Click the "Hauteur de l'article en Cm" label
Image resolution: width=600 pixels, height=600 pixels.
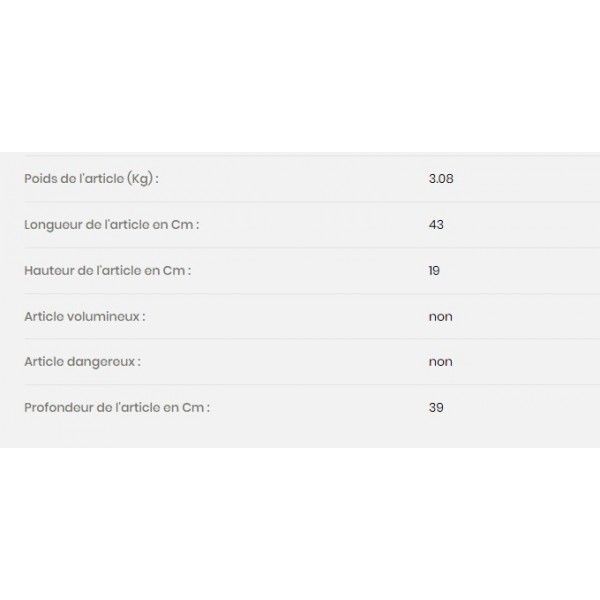107,271
